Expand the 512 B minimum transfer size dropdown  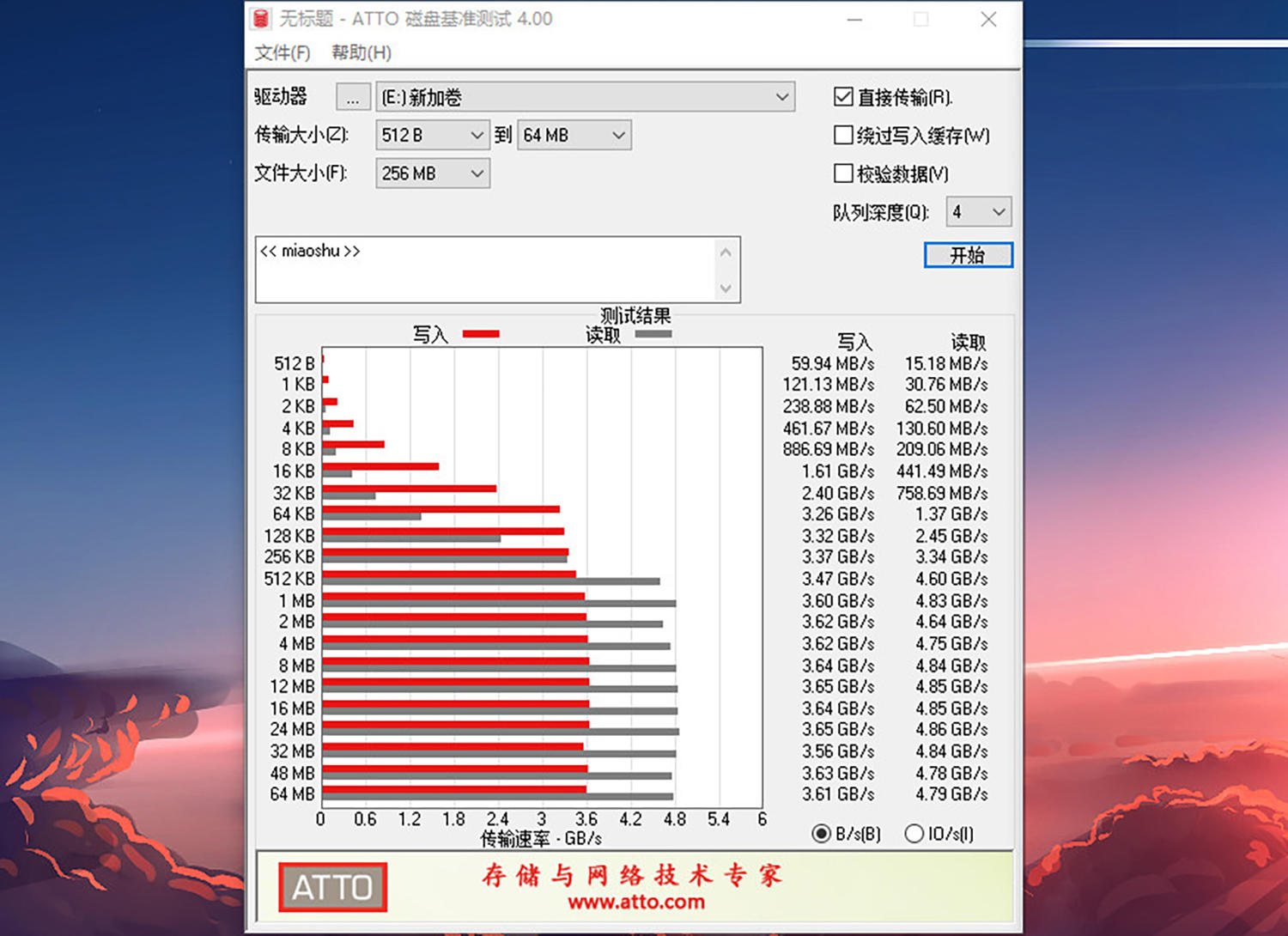pos(477,135)
